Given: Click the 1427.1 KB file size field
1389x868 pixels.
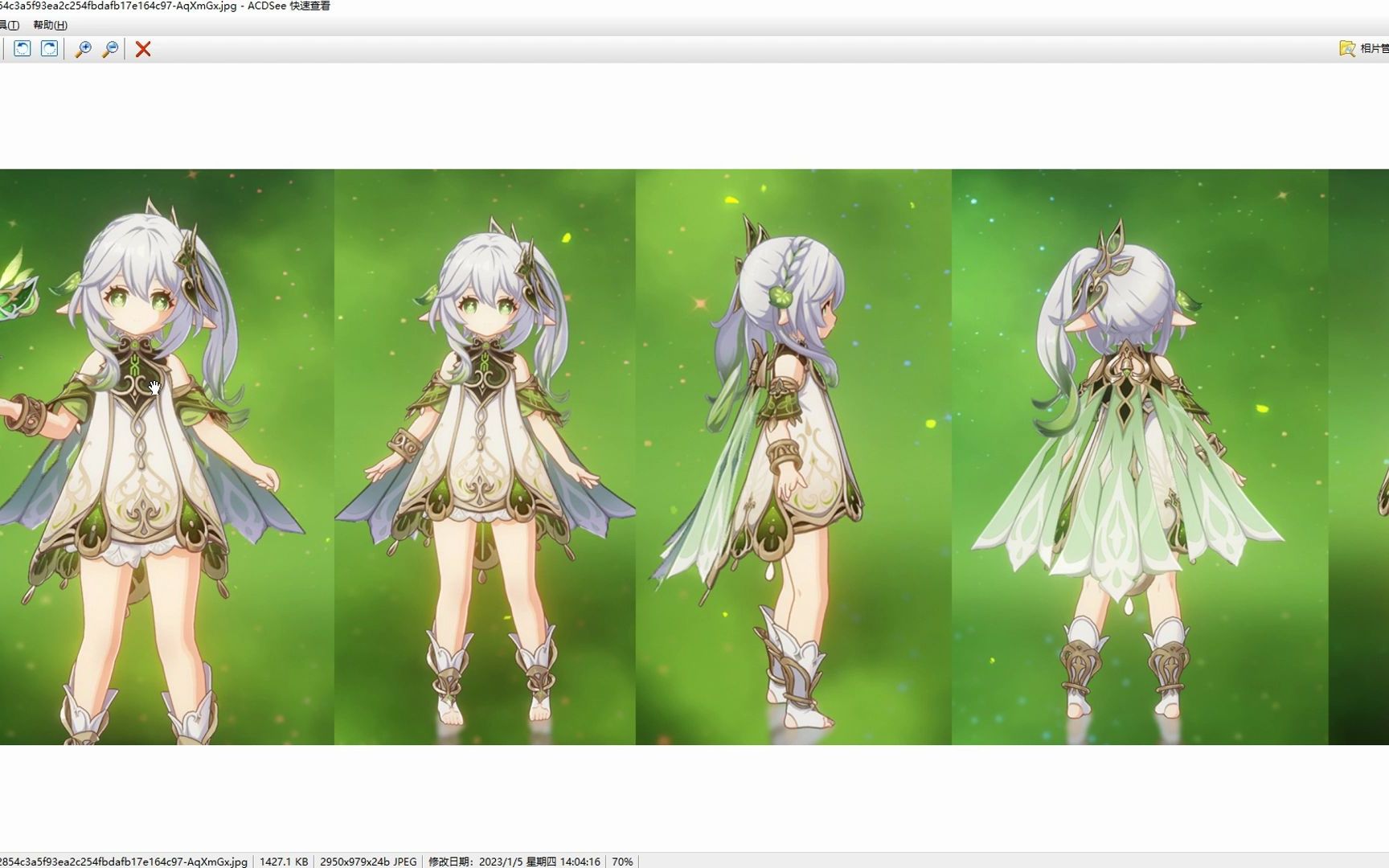Looking at the screenshot, I should 283,862.
